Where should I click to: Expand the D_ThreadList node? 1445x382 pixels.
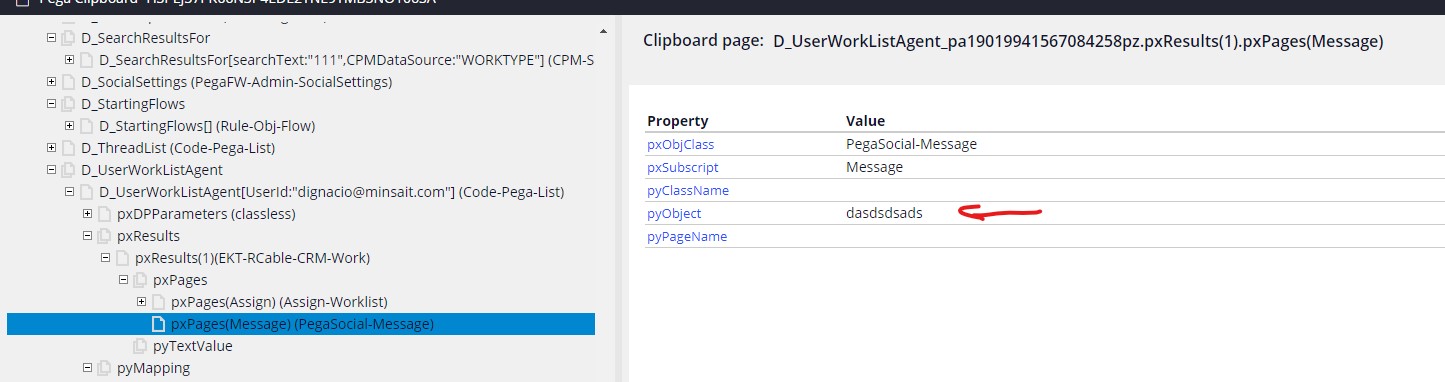(x=52, y=148)
